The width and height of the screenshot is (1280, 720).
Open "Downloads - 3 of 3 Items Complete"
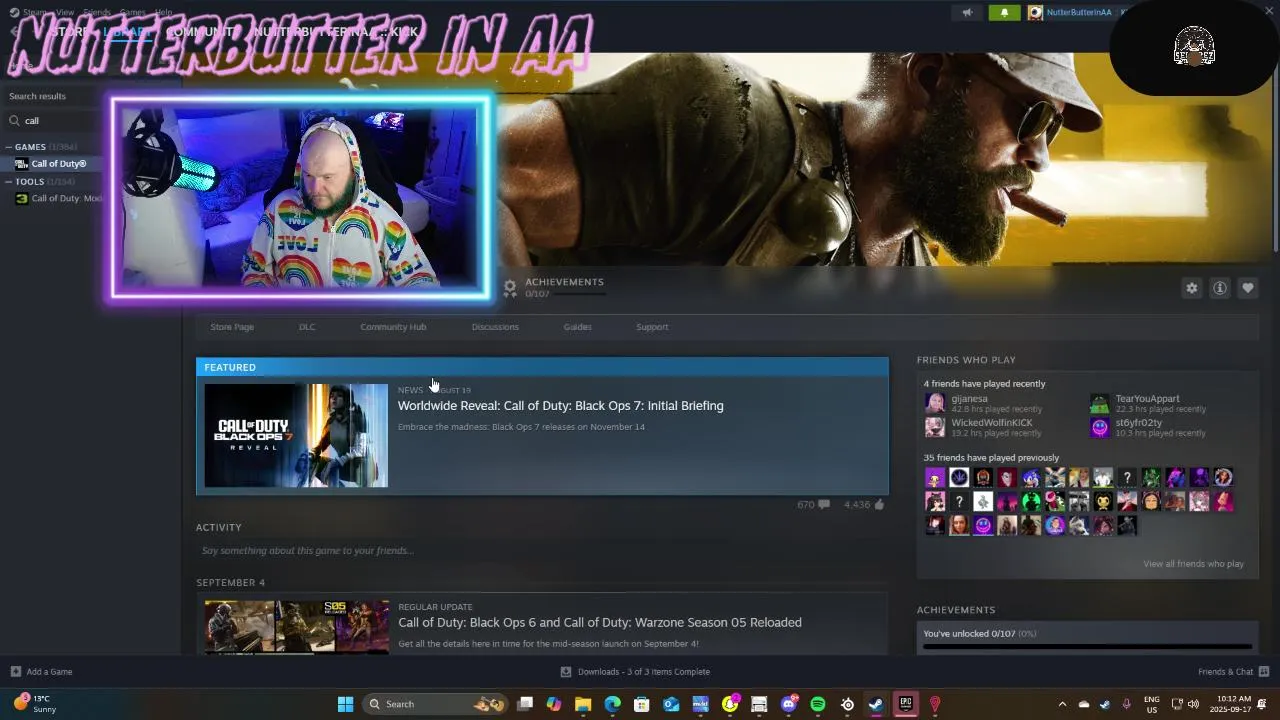(643, 672)
